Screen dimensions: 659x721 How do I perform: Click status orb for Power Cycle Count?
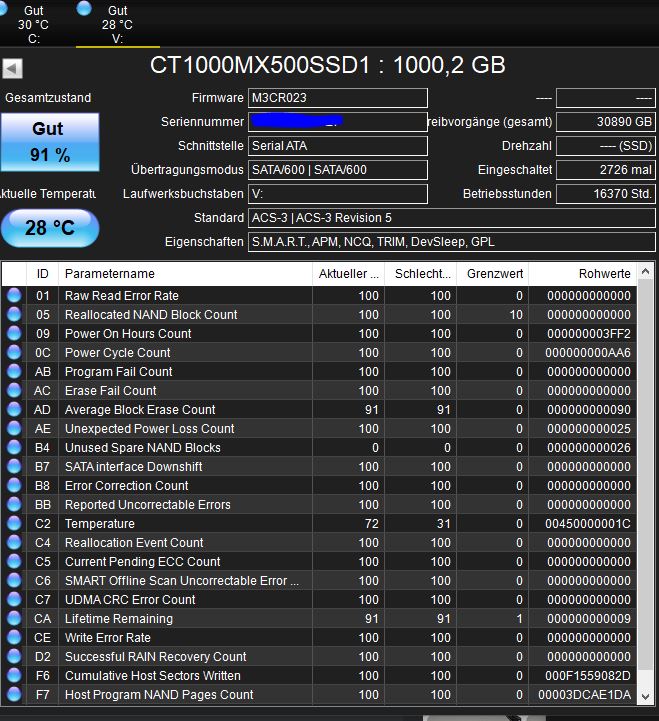(x=14, y=352)
